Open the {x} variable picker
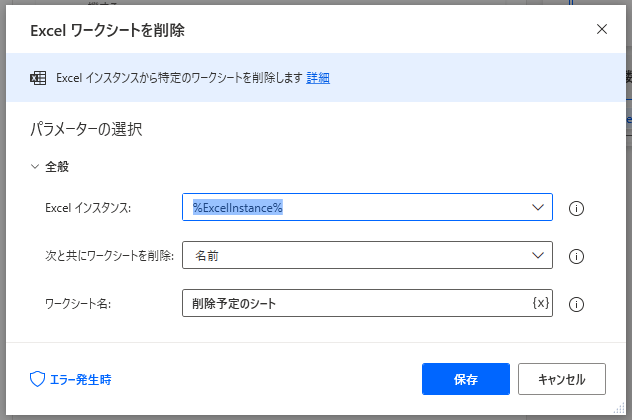This screenshot has width=632, height=420. pyautogui.click(x=540, y=303)
